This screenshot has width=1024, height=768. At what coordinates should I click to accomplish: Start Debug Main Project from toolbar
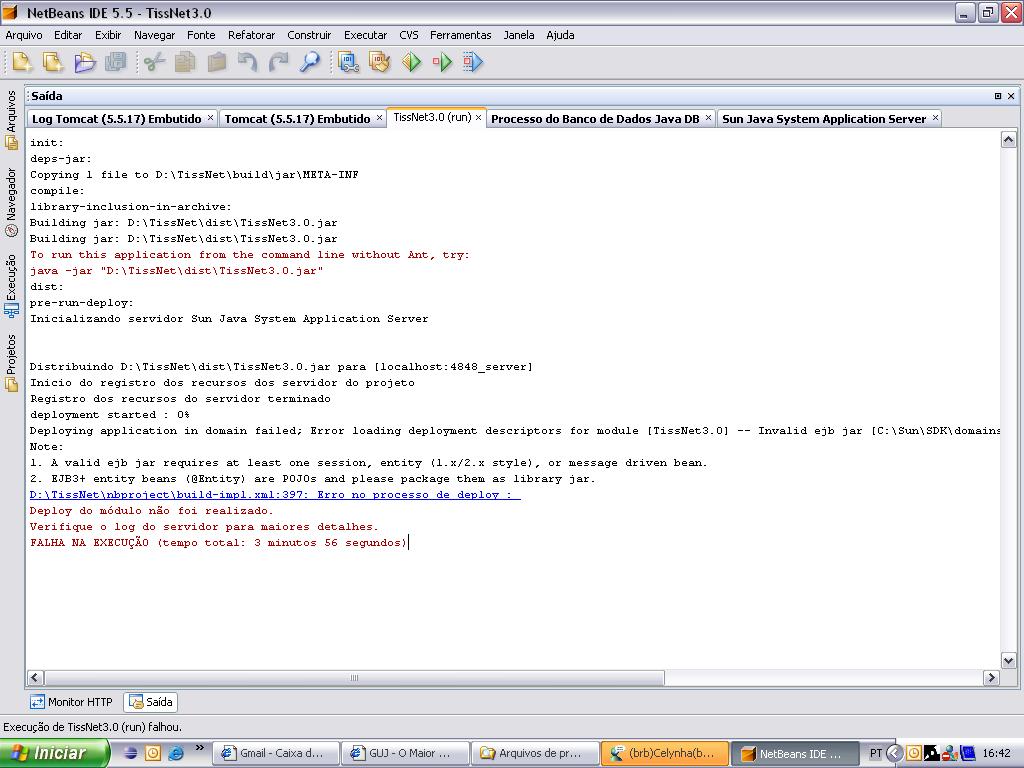click(442, 62)
